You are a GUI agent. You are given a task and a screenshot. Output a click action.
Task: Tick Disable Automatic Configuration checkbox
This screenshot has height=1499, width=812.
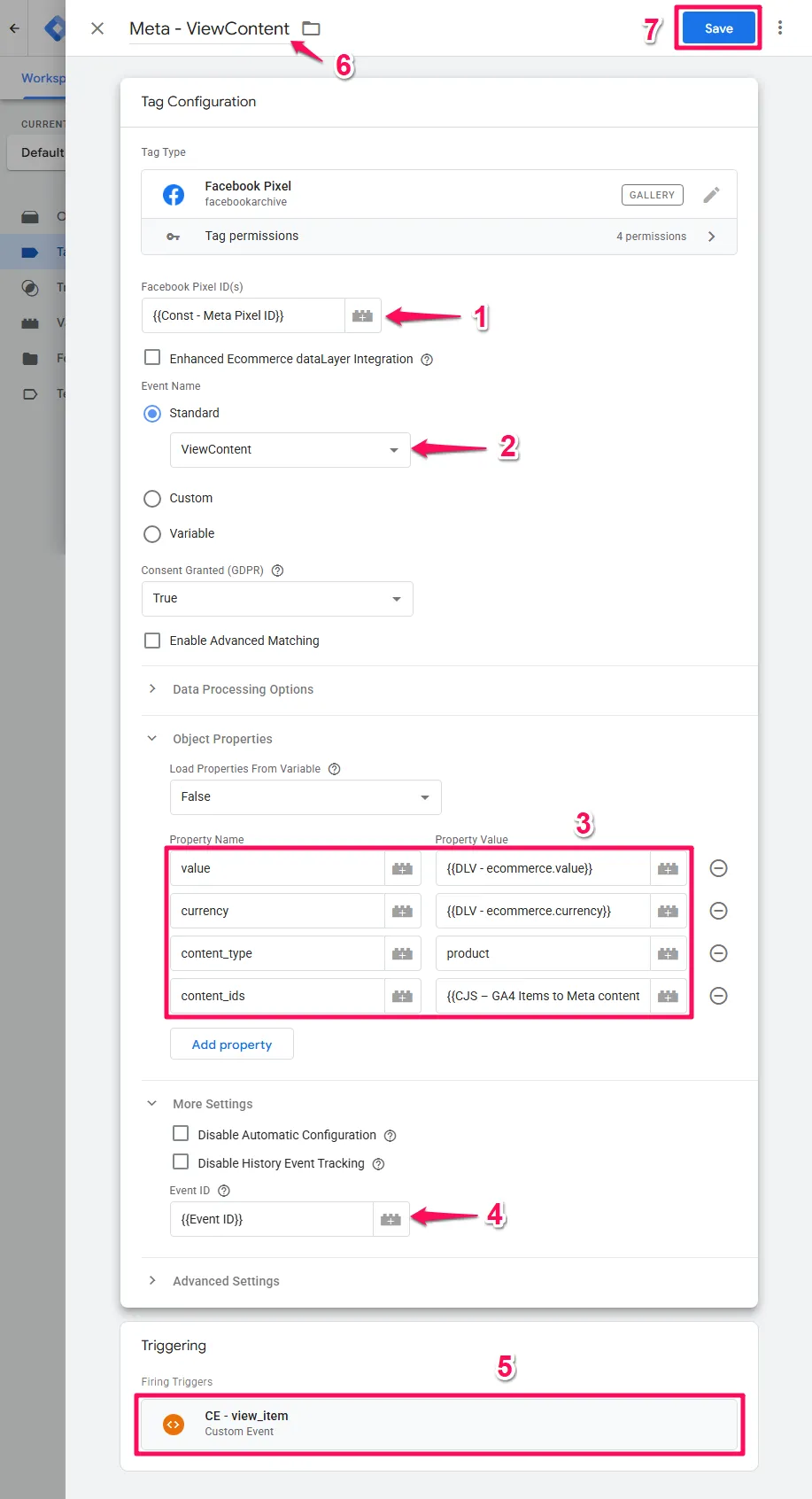pos(181,1134)
